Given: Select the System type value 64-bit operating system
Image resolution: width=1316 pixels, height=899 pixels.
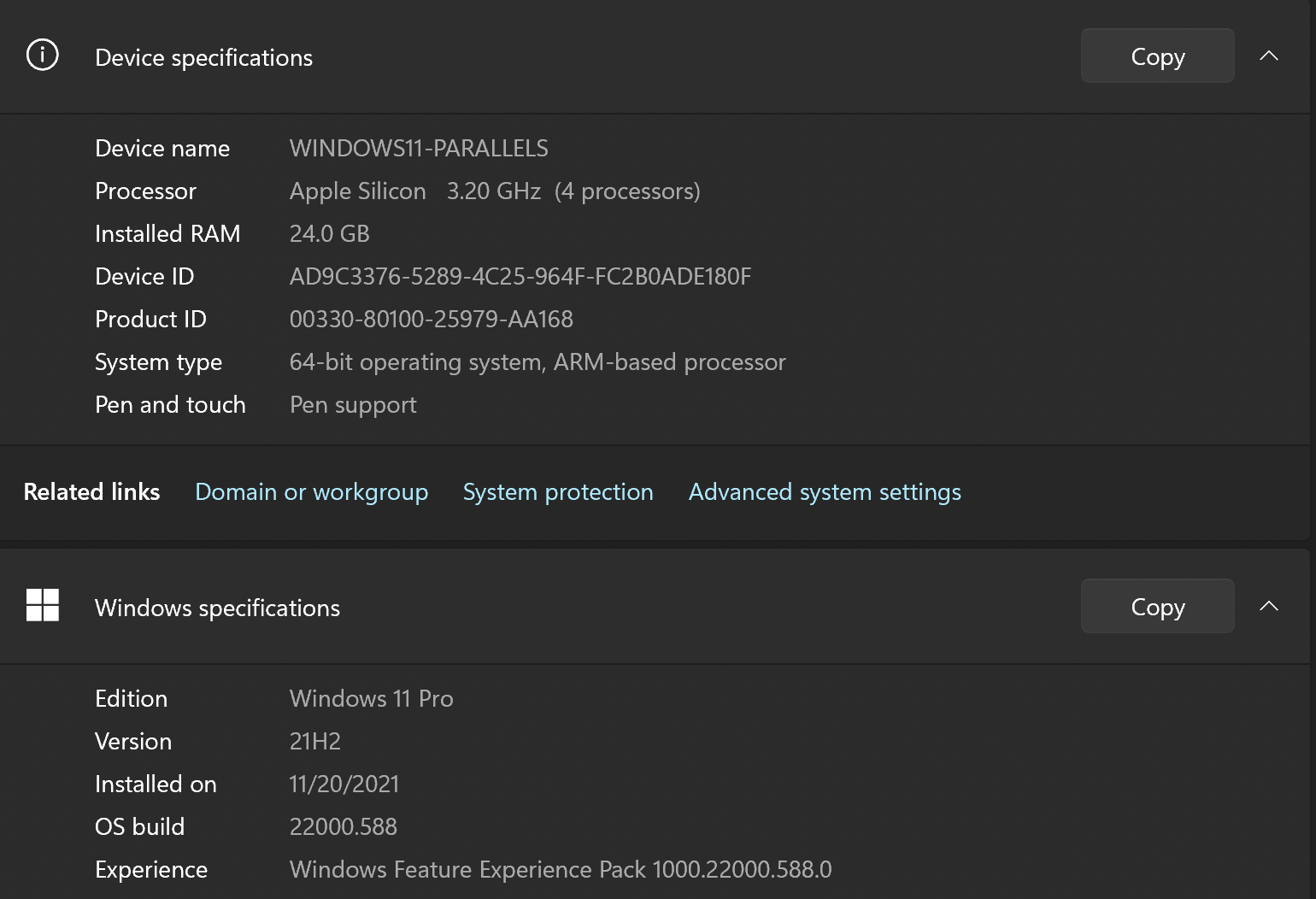Looking at the screenshot, I should click(538, 362).
